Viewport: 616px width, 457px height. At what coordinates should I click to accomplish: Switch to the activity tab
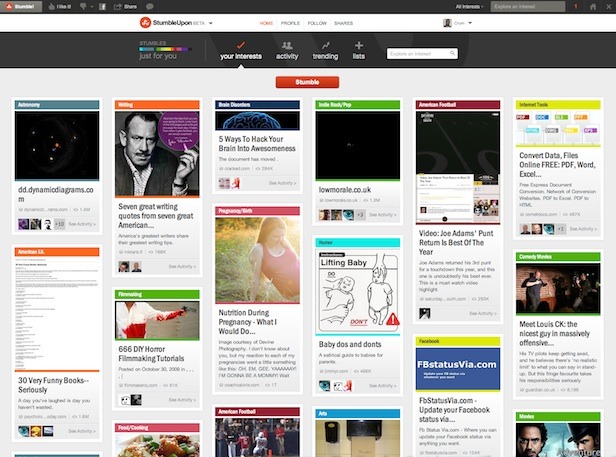[x=287, y=50]
